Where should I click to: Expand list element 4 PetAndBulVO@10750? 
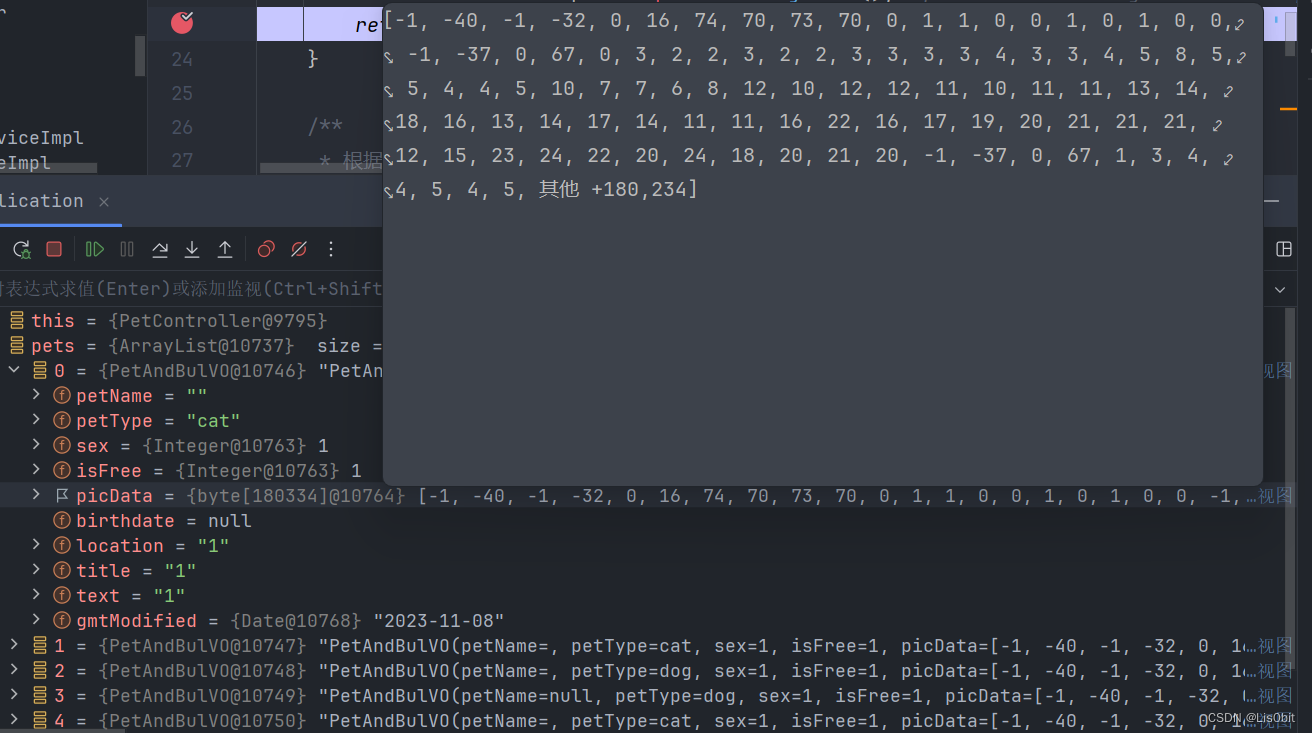(14, 720)
